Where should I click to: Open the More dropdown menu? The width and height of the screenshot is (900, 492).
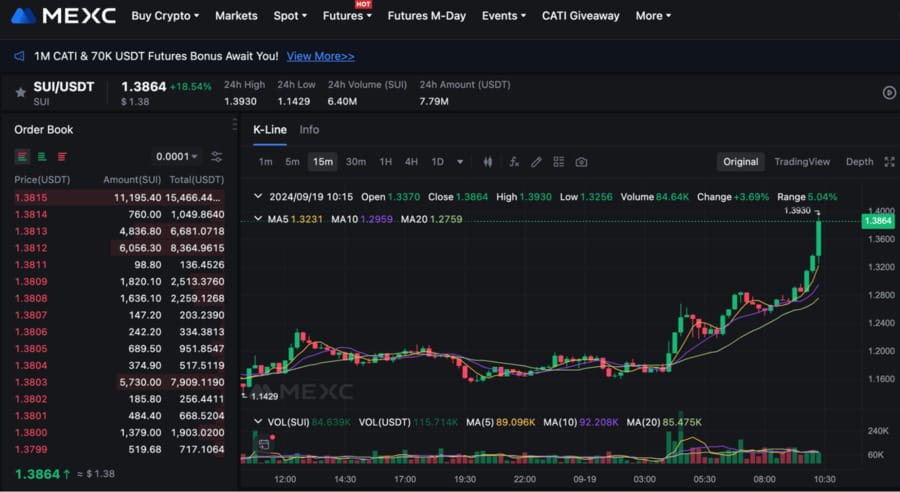click(x=653, y=16)
